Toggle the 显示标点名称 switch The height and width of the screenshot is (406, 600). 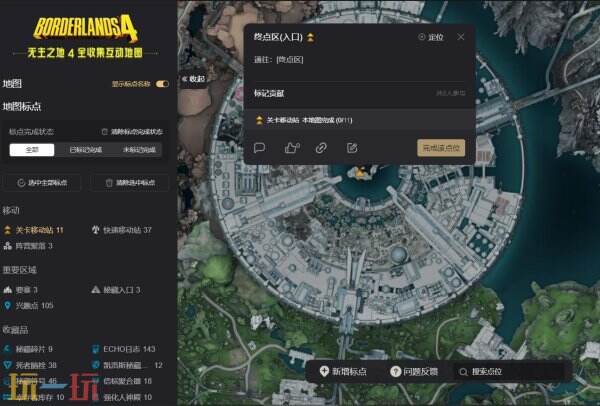click(x=162, y=84)
